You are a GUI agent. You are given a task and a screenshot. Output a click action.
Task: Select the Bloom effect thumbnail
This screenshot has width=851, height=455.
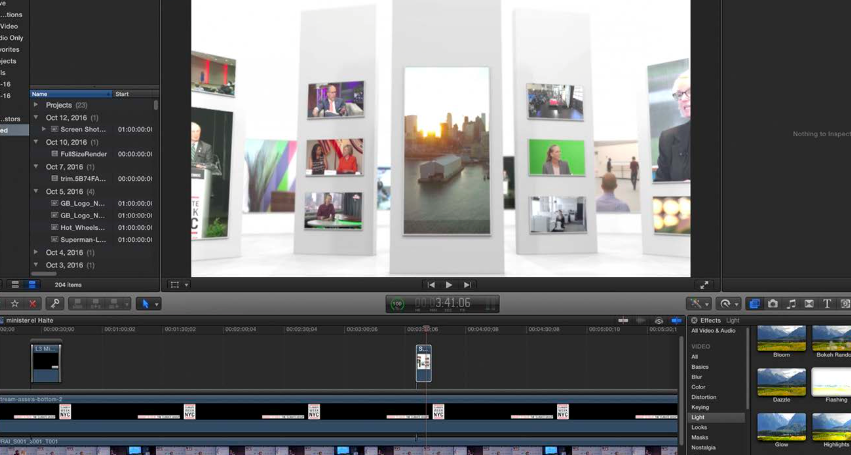pos(781,339)
